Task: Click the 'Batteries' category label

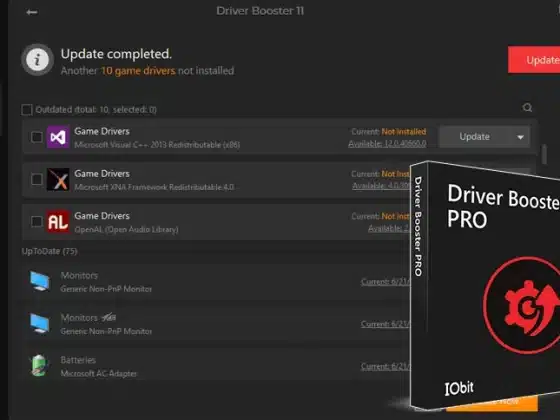Action: [78, 360]
